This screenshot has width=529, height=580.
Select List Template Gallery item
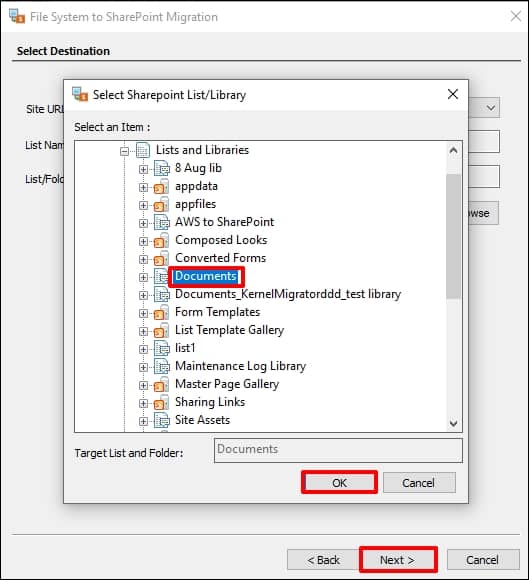coord(229,330)
